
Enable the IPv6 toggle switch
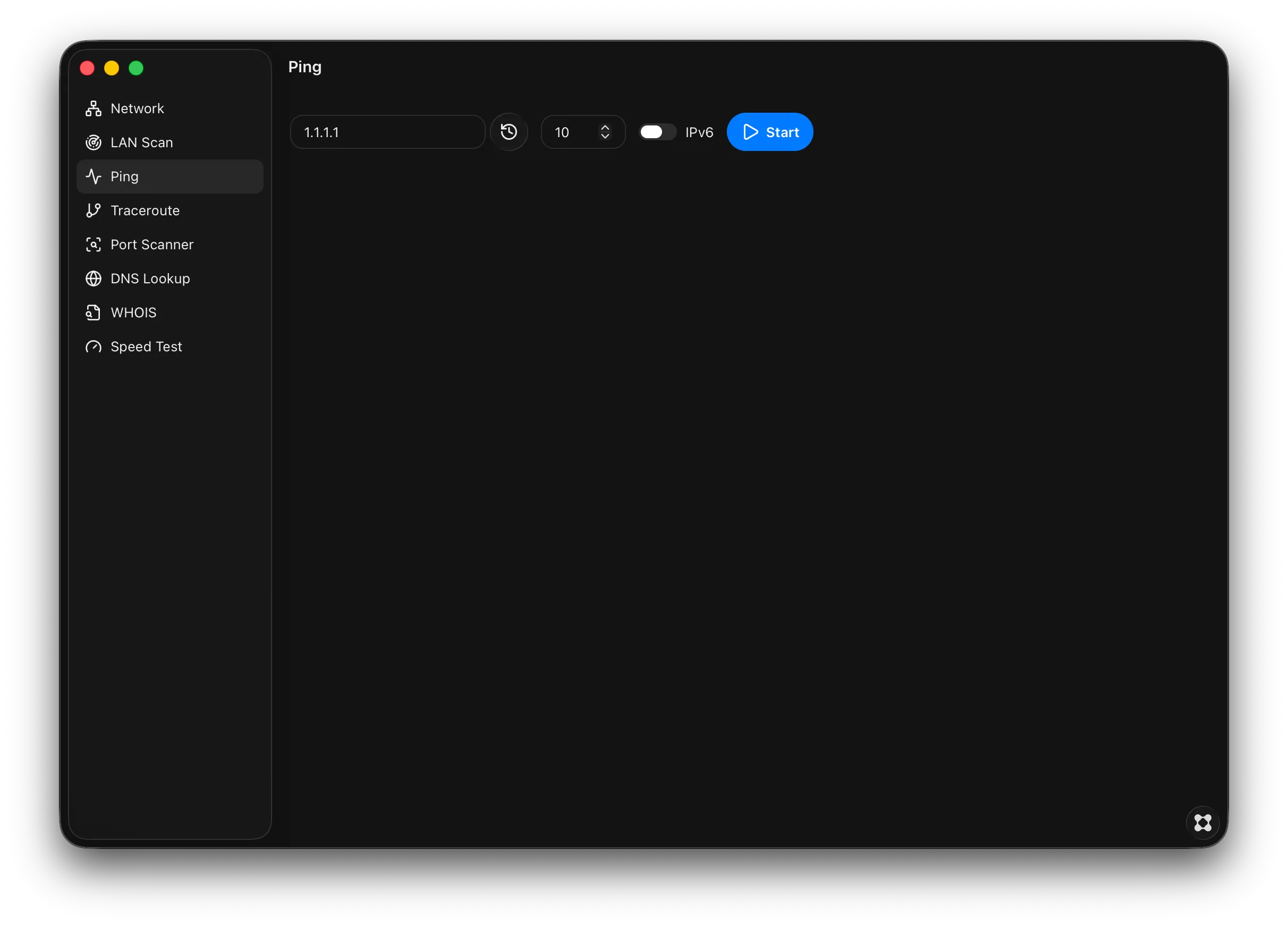pos(657,132)
